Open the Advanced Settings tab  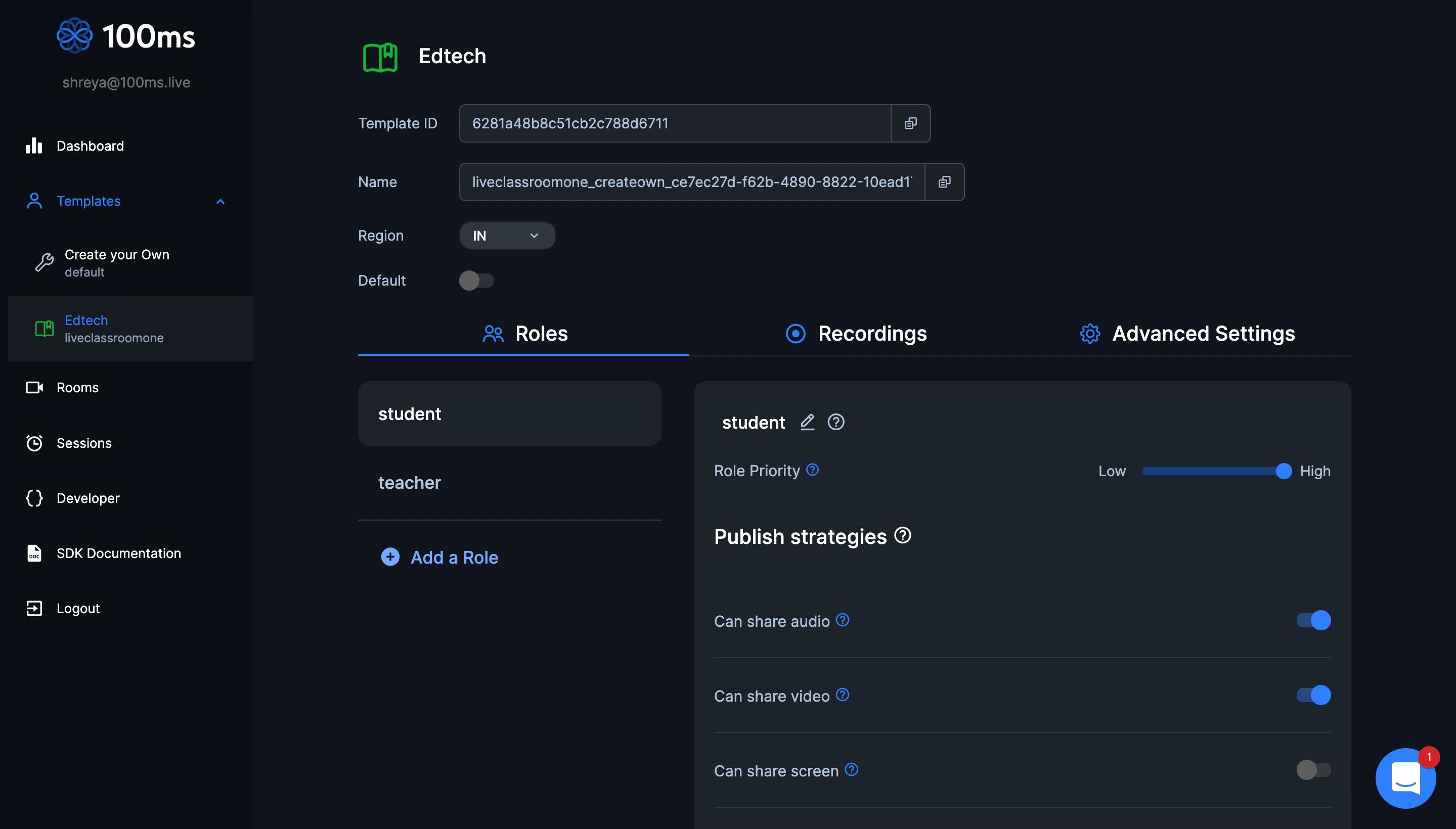[1186, 334]
